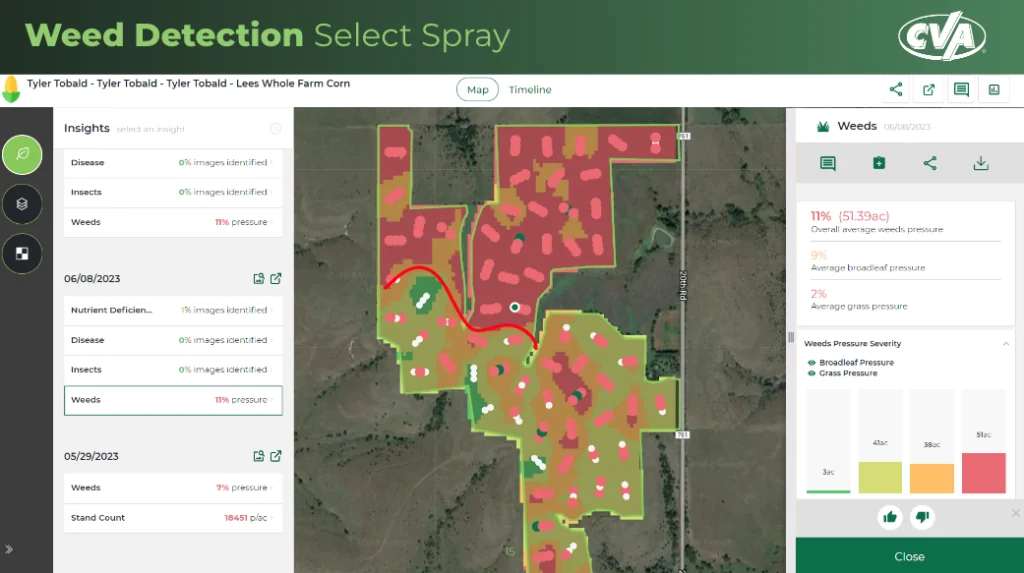The height and width of the screenshot is (573, 1024).
Task: Click field name Lees Whole Farm Corn
Action: coord(293,84)
